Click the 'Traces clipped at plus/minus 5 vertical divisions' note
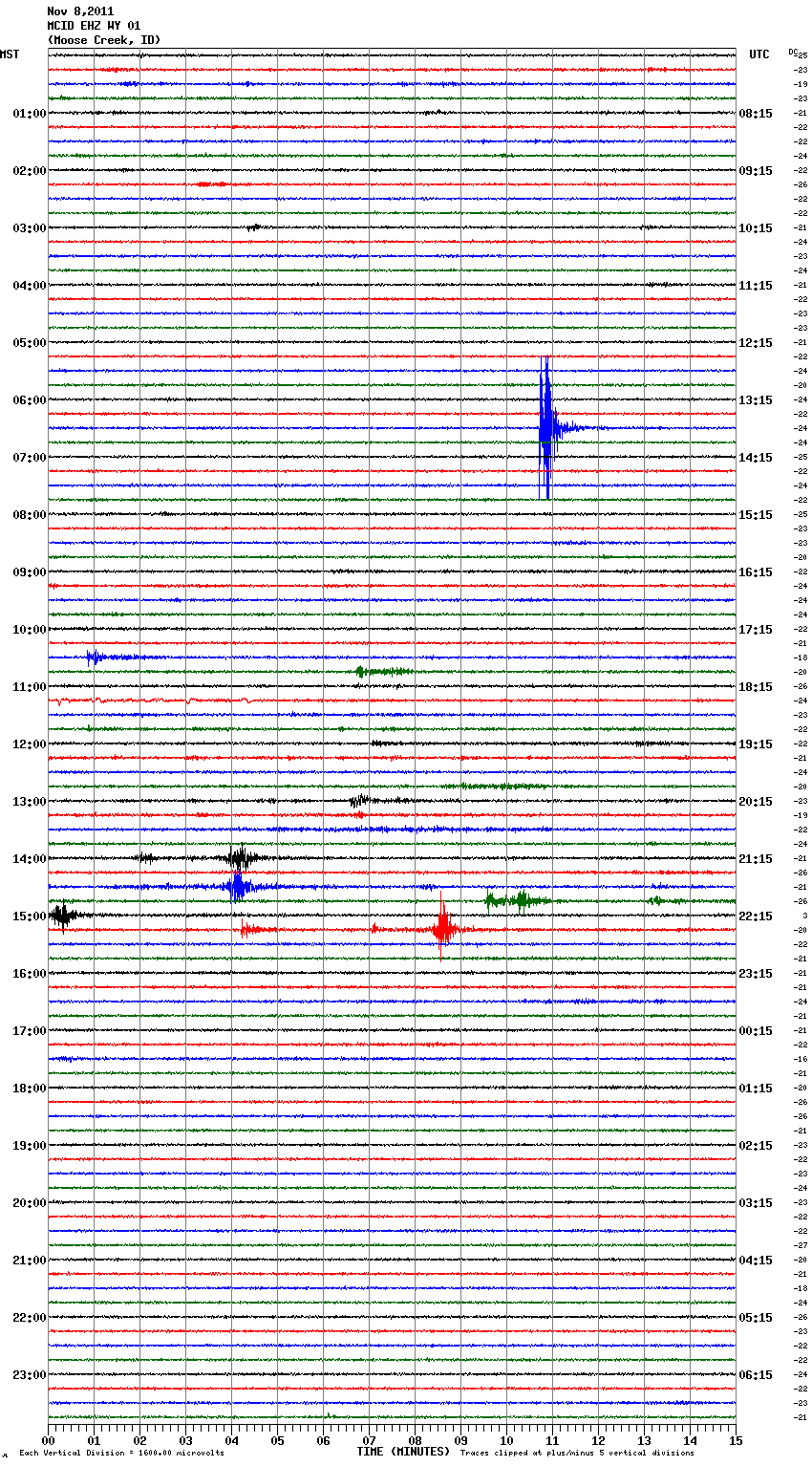The height and width of the screenshot is (1466, 812). tap(577, 1453)
